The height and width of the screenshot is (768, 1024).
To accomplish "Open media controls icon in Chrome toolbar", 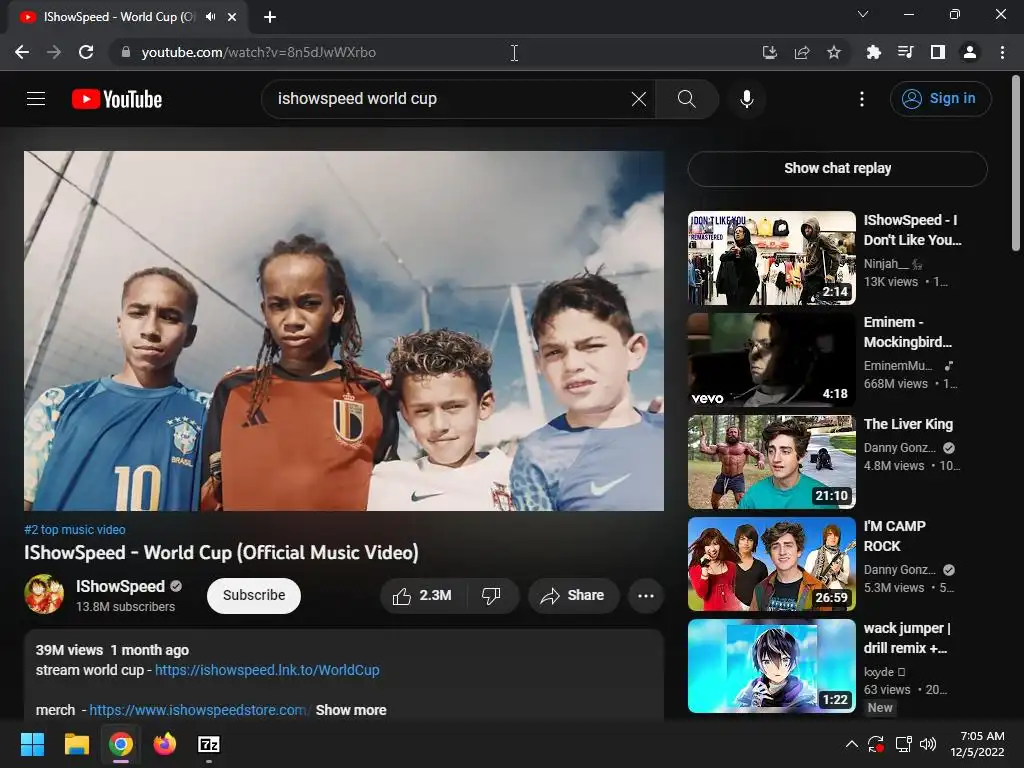I will [x=905, y=52].
